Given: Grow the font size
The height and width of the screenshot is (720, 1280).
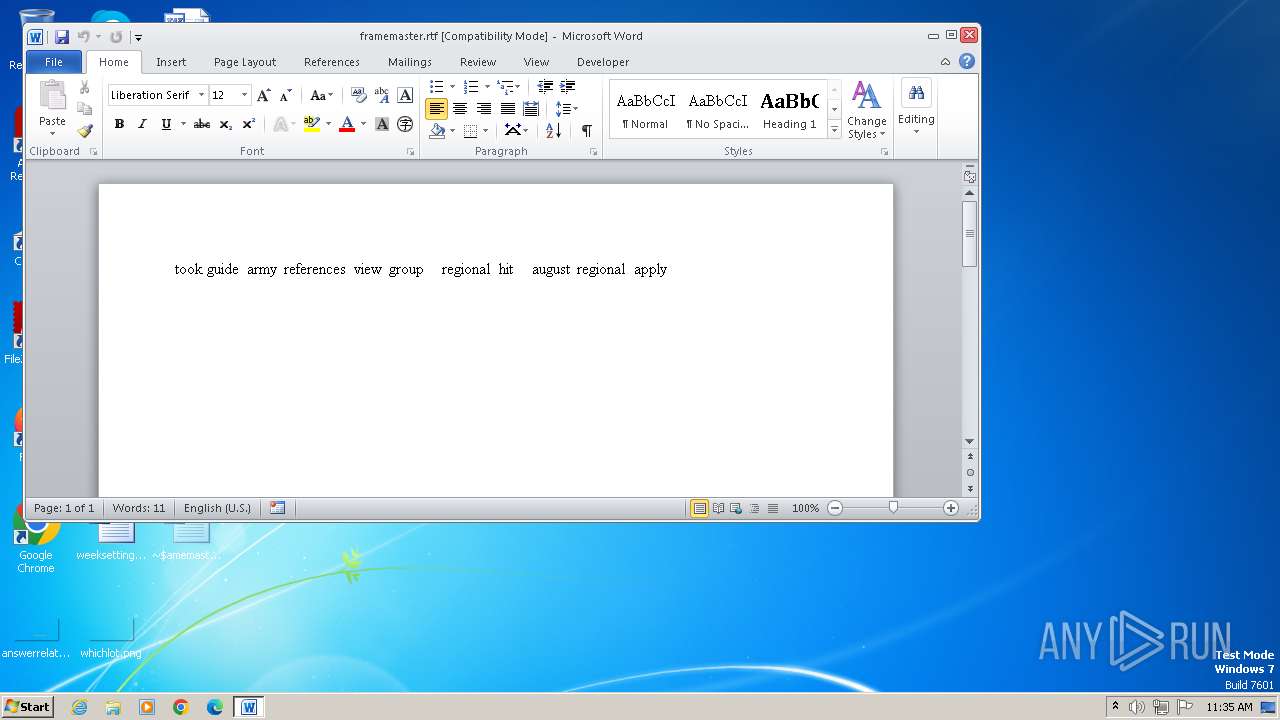Looking at the screenshot, I should (264, 95).
